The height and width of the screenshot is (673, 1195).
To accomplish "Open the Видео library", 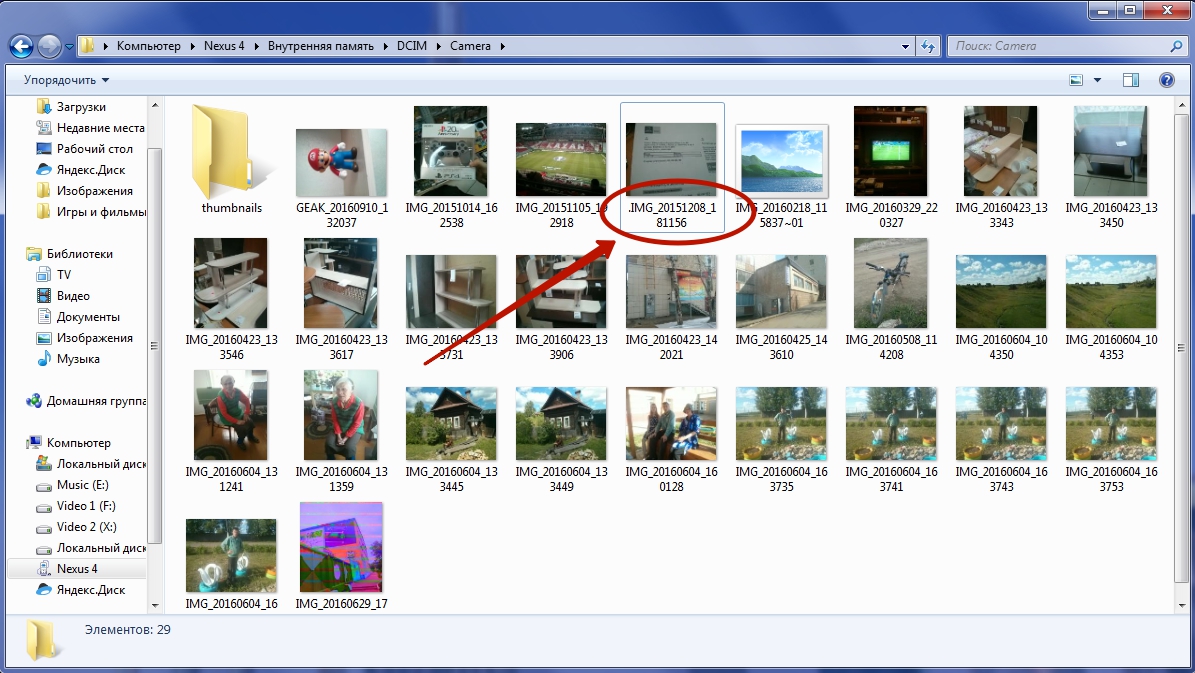I will pyautogui.click(x=72, y=296).
